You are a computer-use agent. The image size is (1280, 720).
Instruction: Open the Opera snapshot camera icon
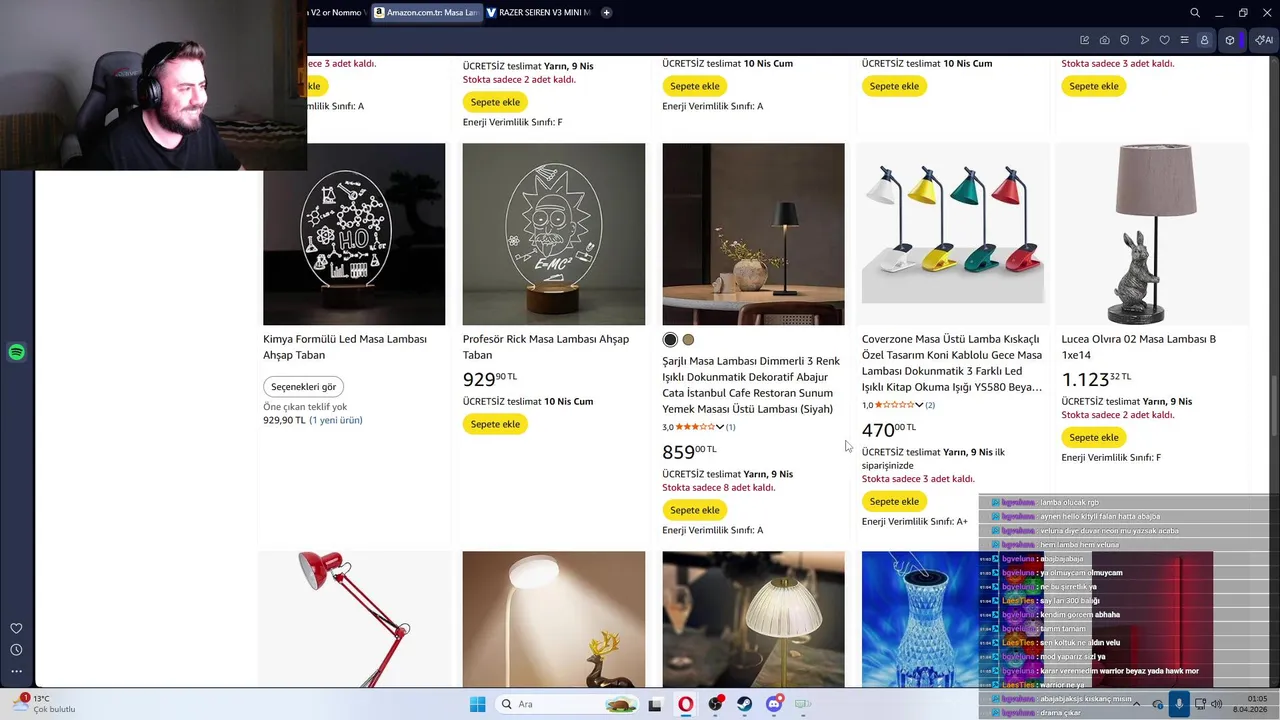point(1104,40)
